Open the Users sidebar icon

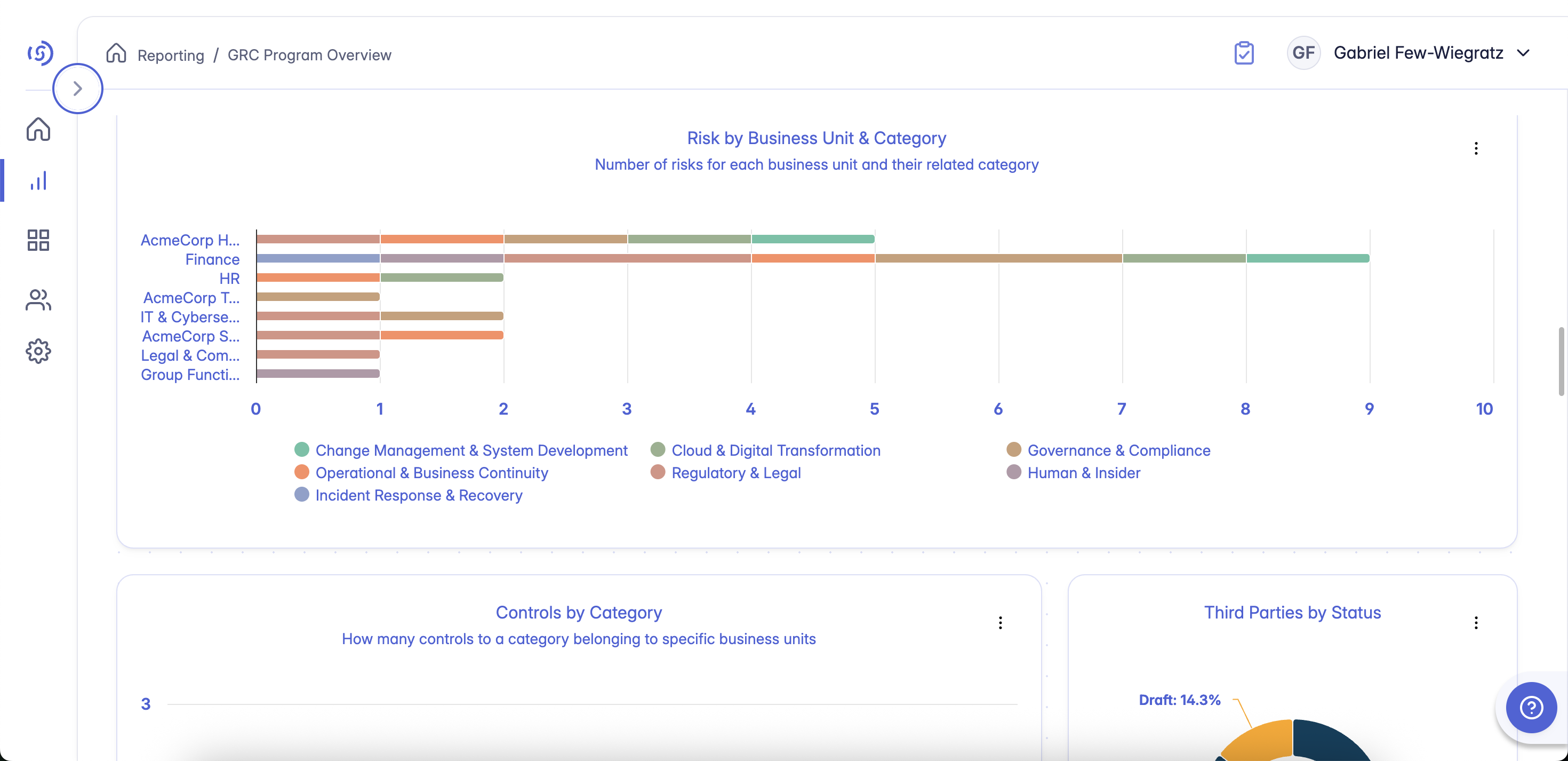coord(38,300)
